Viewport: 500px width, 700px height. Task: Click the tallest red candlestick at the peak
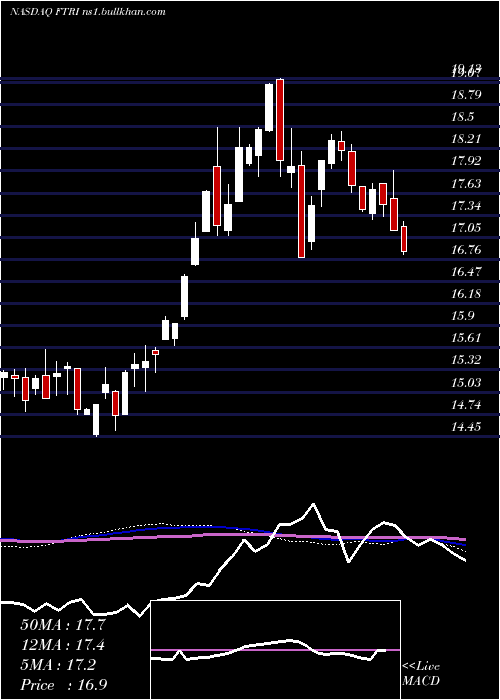tap(280, 120)
